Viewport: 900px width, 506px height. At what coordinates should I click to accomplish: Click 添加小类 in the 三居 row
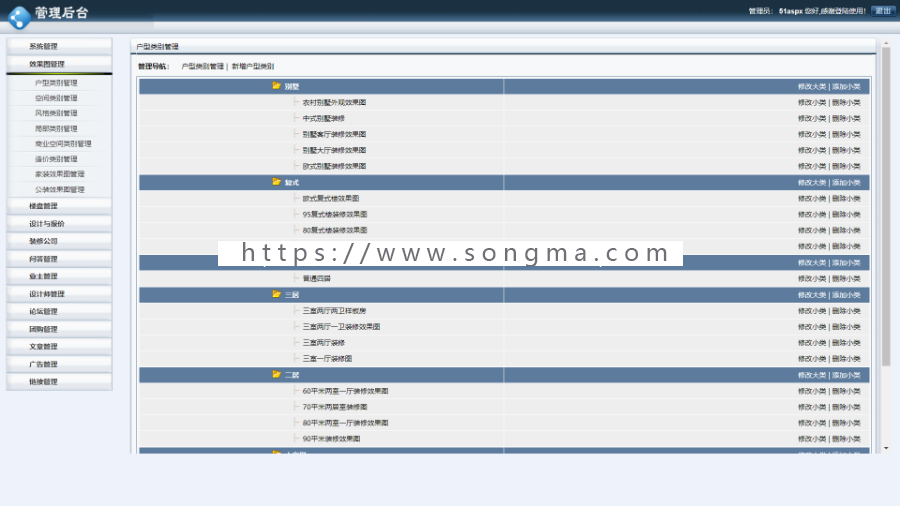click(846, 295)
